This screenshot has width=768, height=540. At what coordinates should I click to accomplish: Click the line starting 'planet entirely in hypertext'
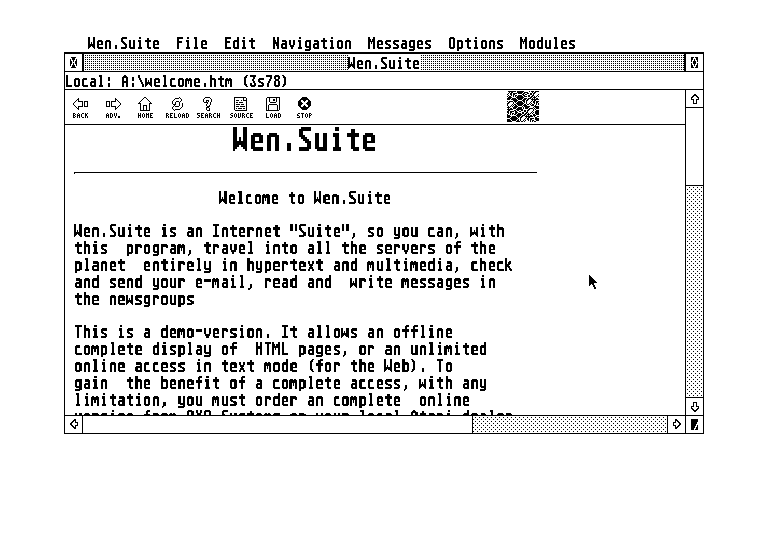click(x=293, y=266)
